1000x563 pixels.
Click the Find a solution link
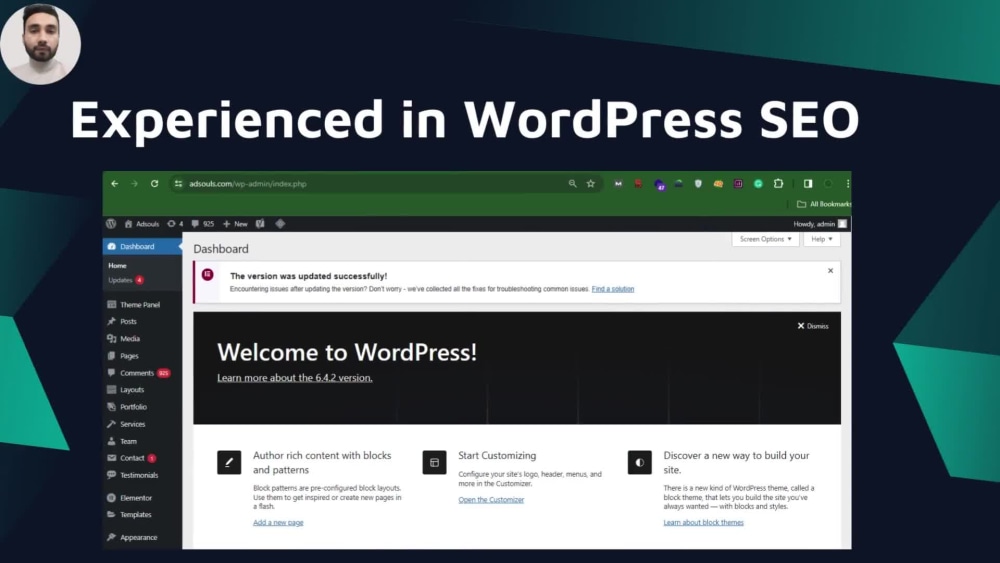pyautogui.click(x=613, y=289)
